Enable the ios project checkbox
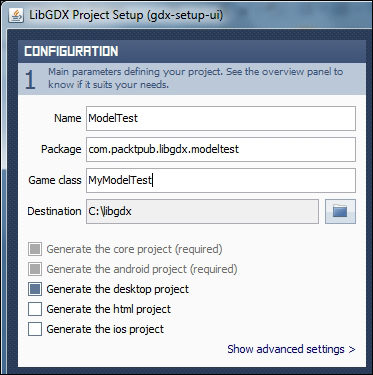 35,329
